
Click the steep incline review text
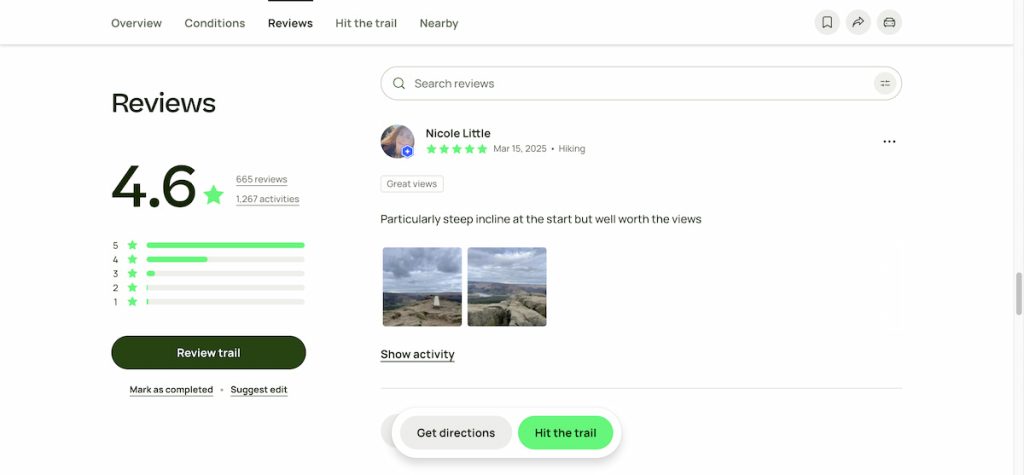(x=541, y=220)
